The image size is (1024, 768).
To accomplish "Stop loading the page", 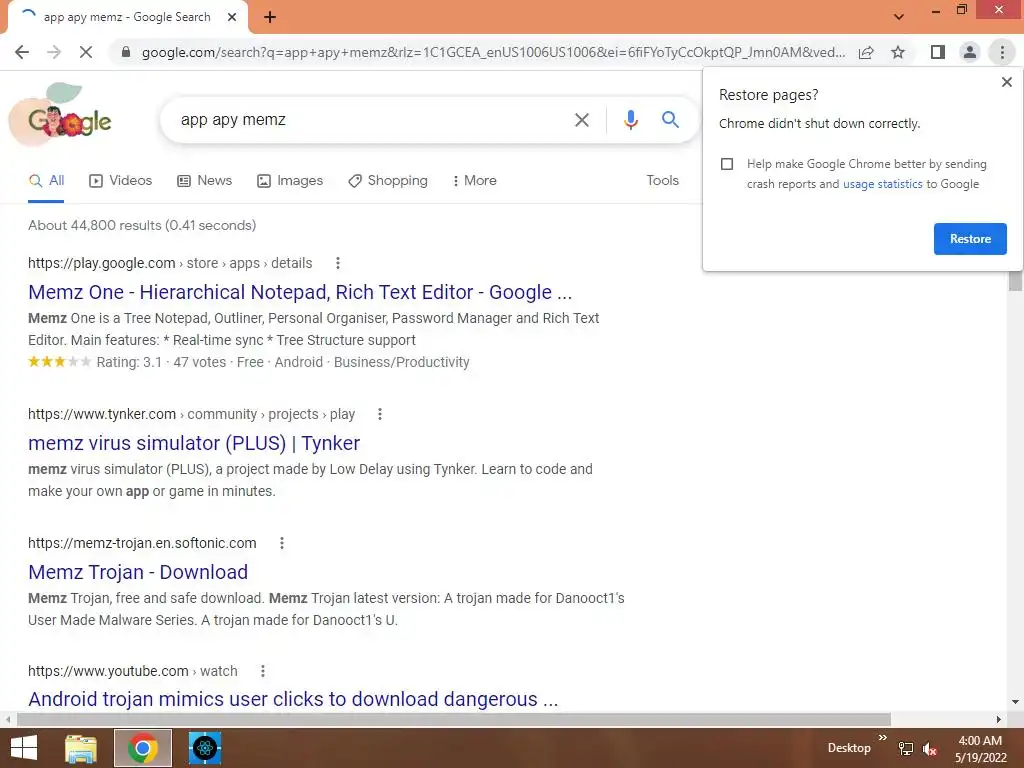I will pyautogui.click(x=86, y=52).
